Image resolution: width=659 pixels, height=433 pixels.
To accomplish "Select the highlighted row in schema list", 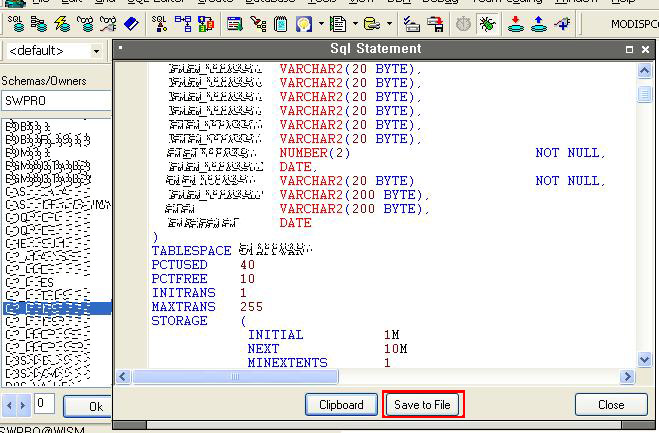I will (57, 308).
